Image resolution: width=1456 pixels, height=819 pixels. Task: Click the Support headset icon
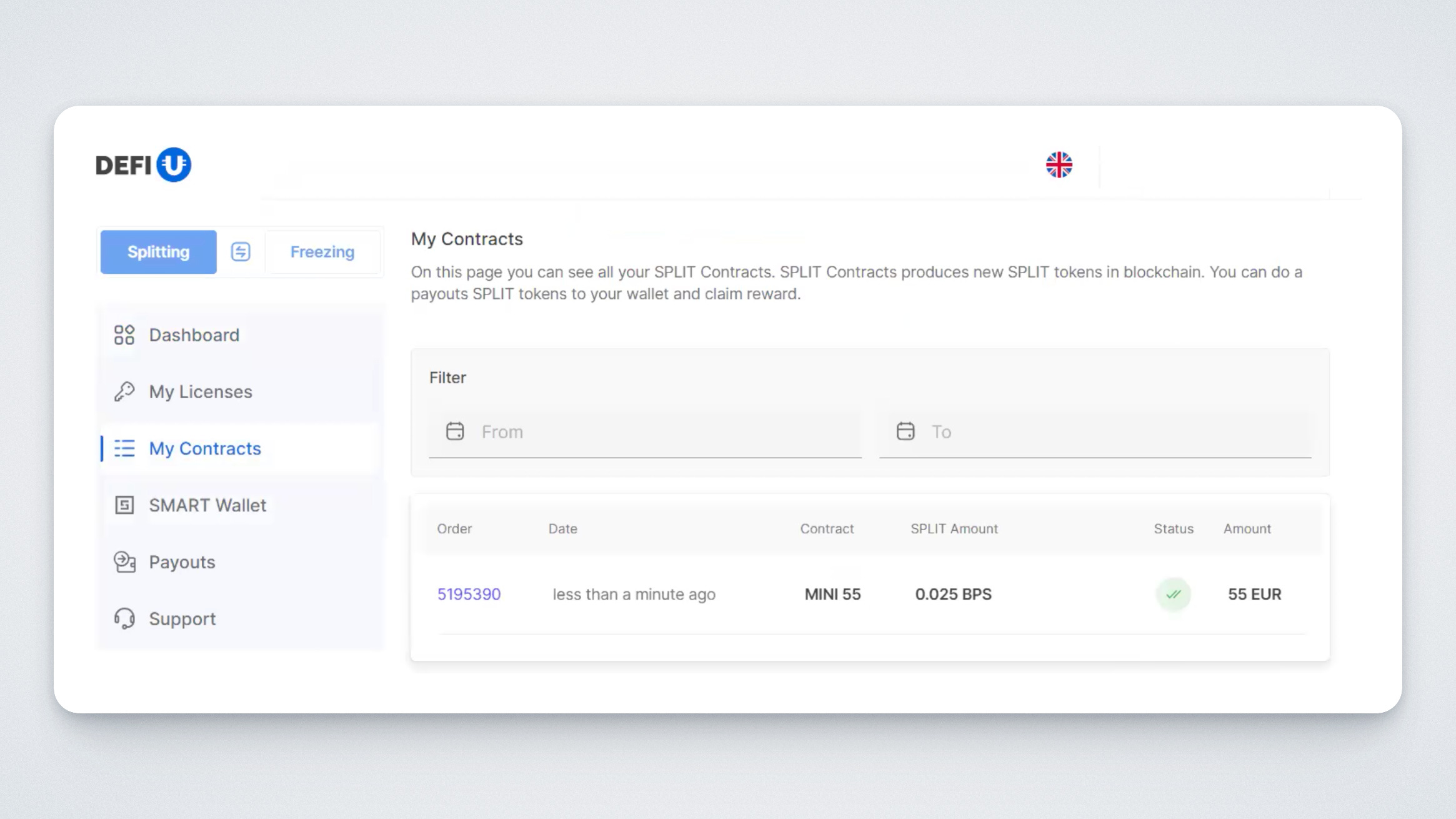point(124,619)
